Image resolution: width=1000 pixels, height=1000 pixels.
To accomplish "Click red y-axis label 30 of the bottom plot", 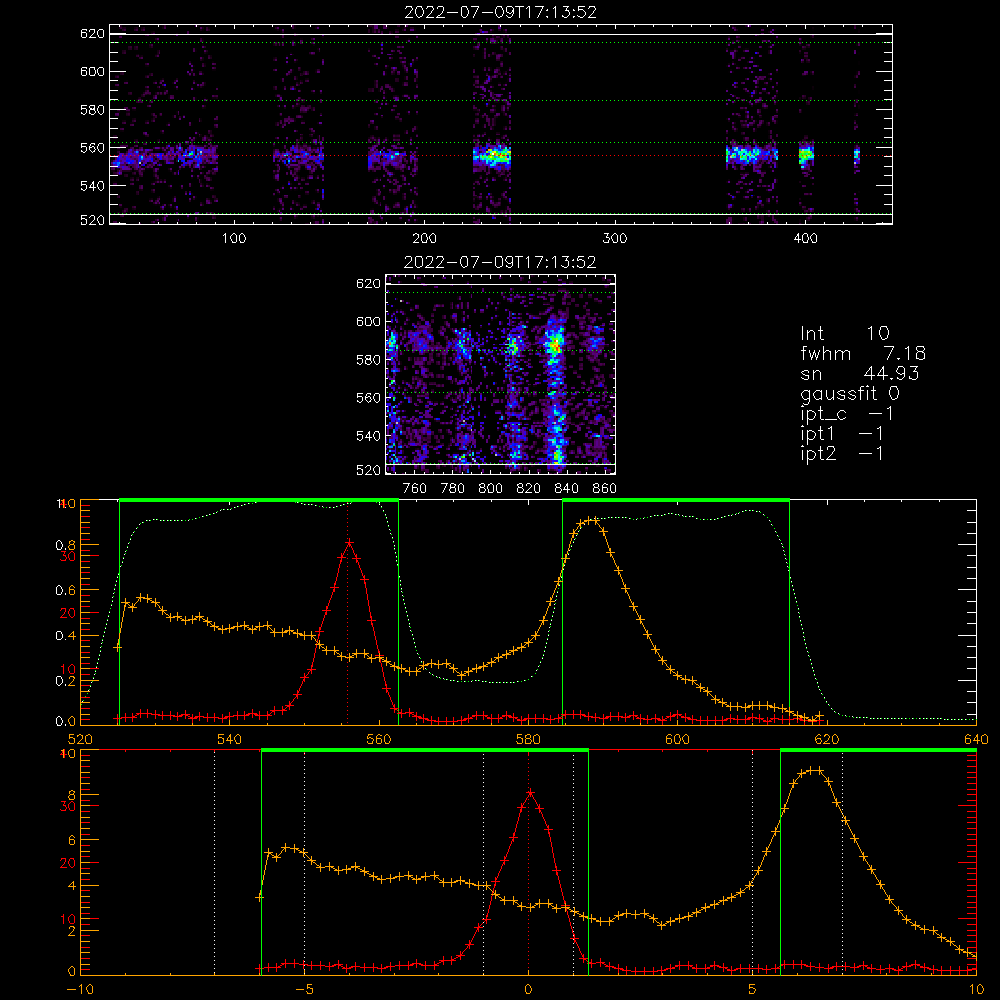I will (68, 805).
